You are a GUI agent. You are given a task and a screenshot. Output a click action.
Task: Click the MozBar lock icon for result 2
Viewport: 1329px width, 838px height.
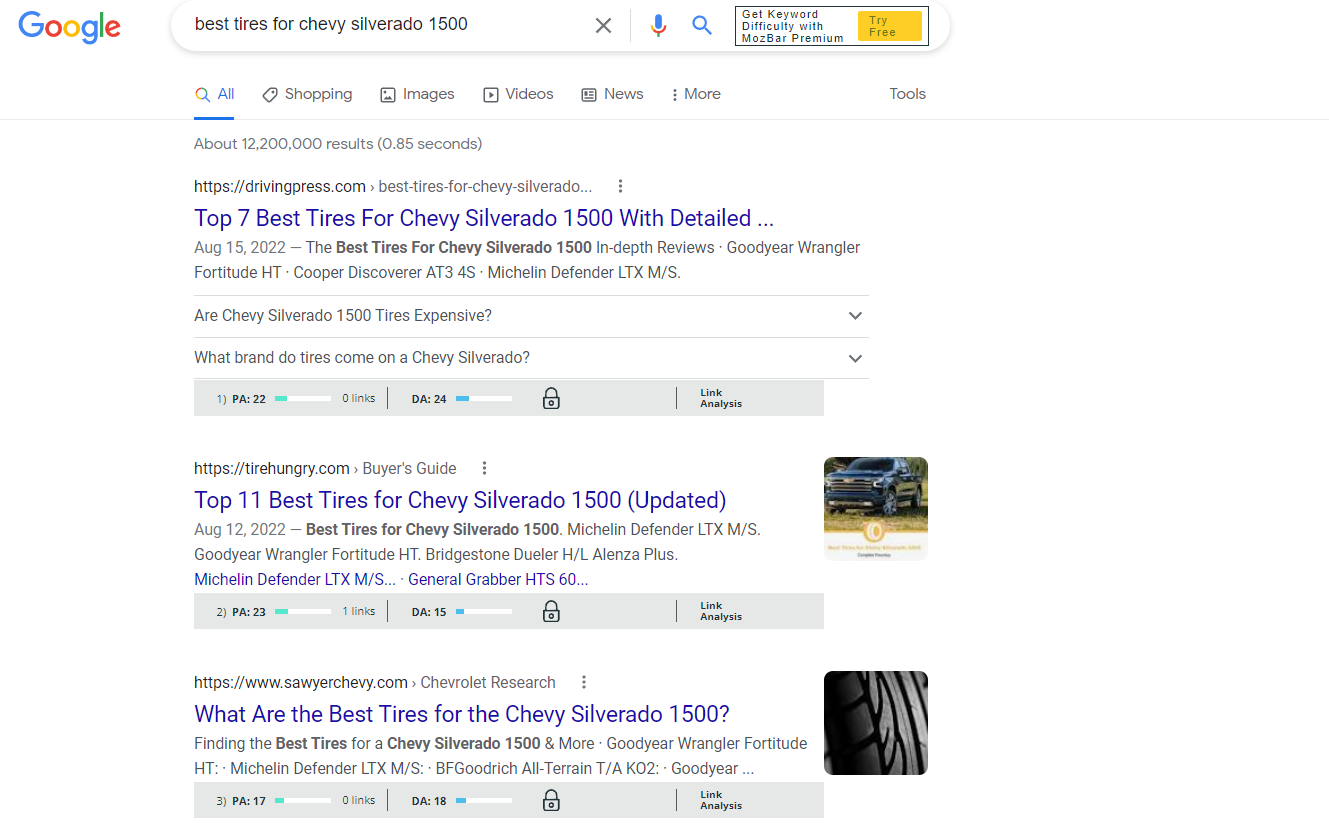coord(551,611)
